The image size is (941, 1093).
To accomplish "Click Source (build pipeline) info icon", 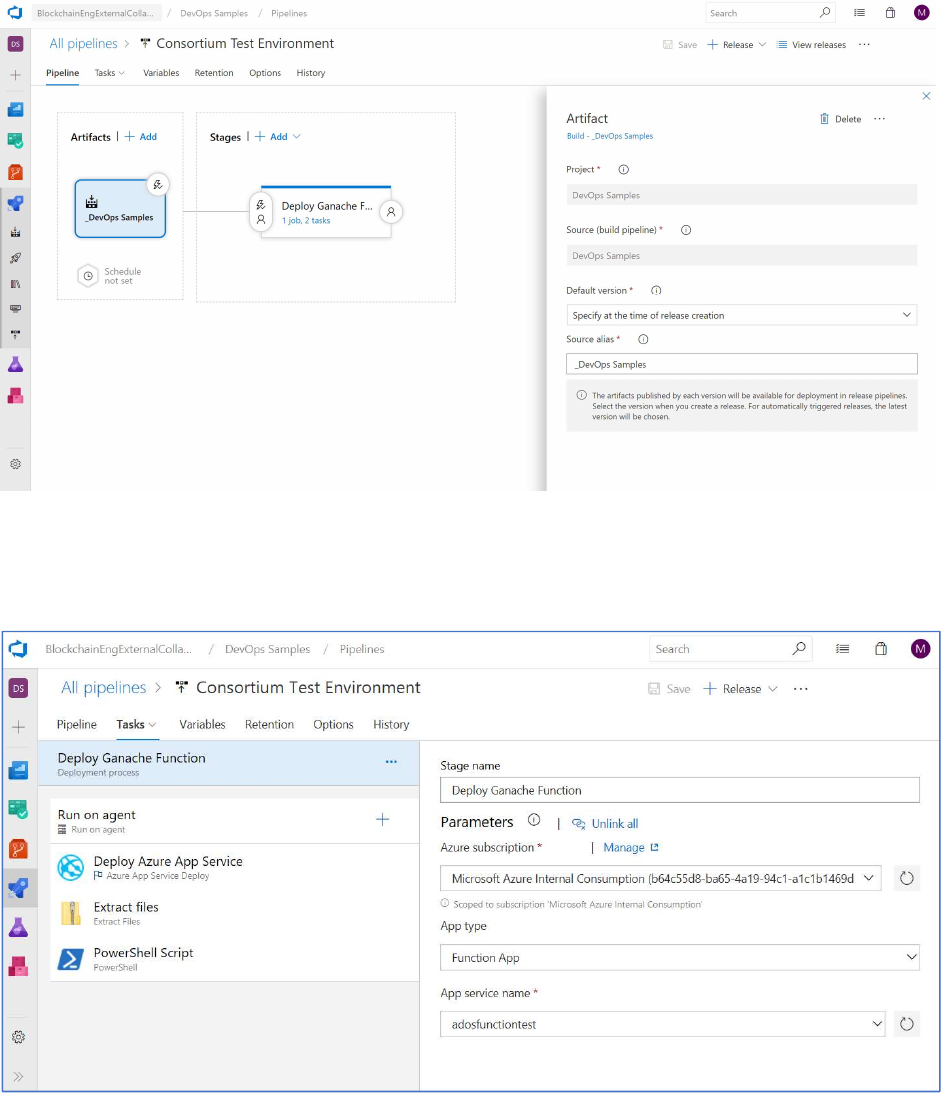I will click(x=686, y=230).
